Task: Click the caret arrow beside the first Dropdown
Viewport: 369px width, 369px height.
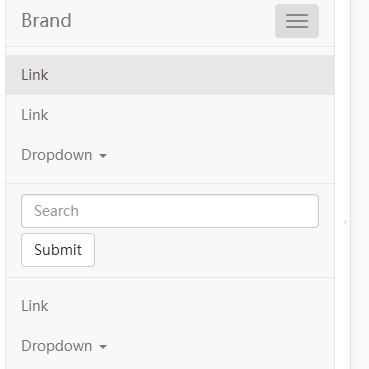Action: click(x=103, y=156)
